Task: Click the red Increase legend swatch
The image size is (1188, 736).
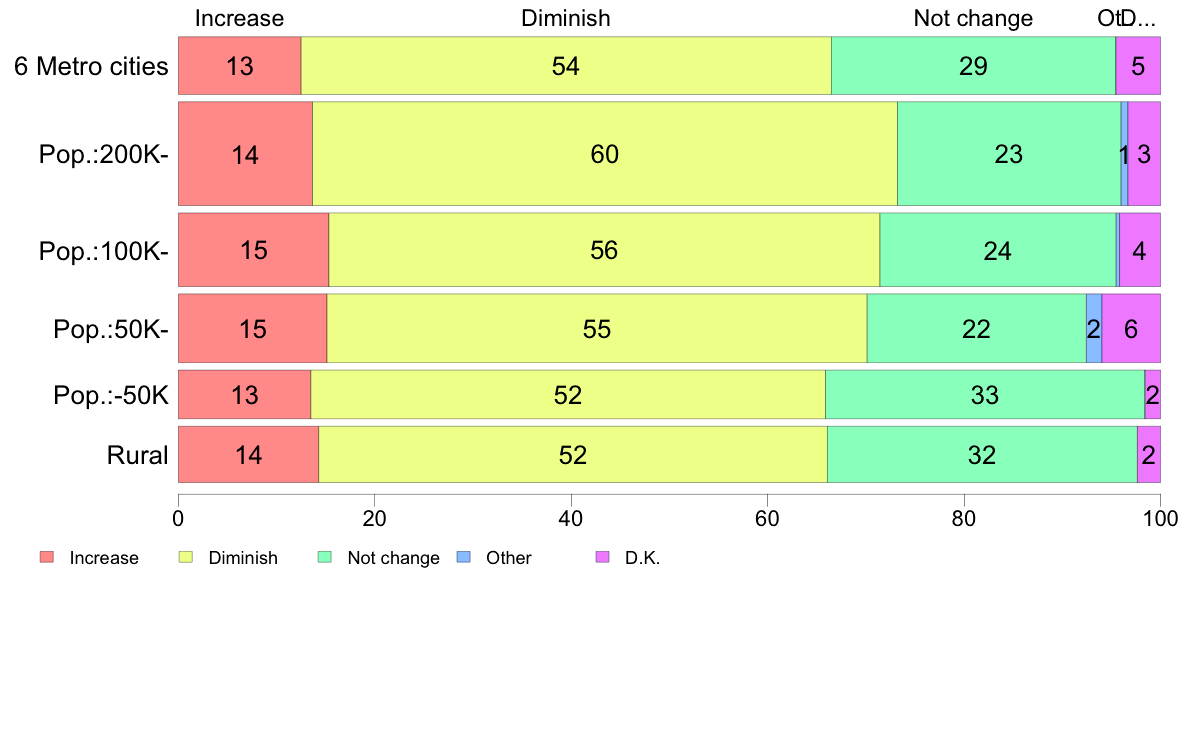Action: click(x=45, y=557)
